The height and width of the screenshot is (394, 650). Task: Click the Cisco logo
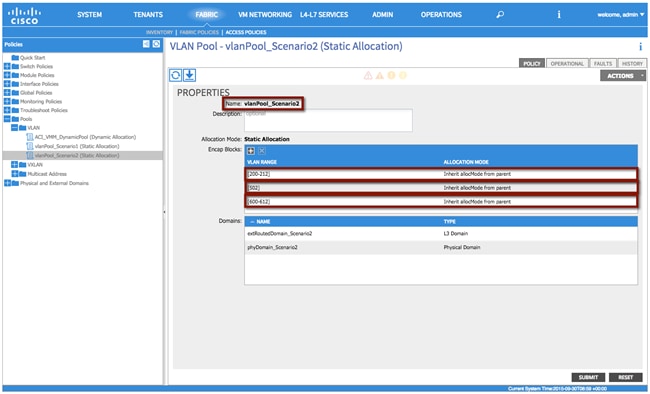tap(24, 15)
